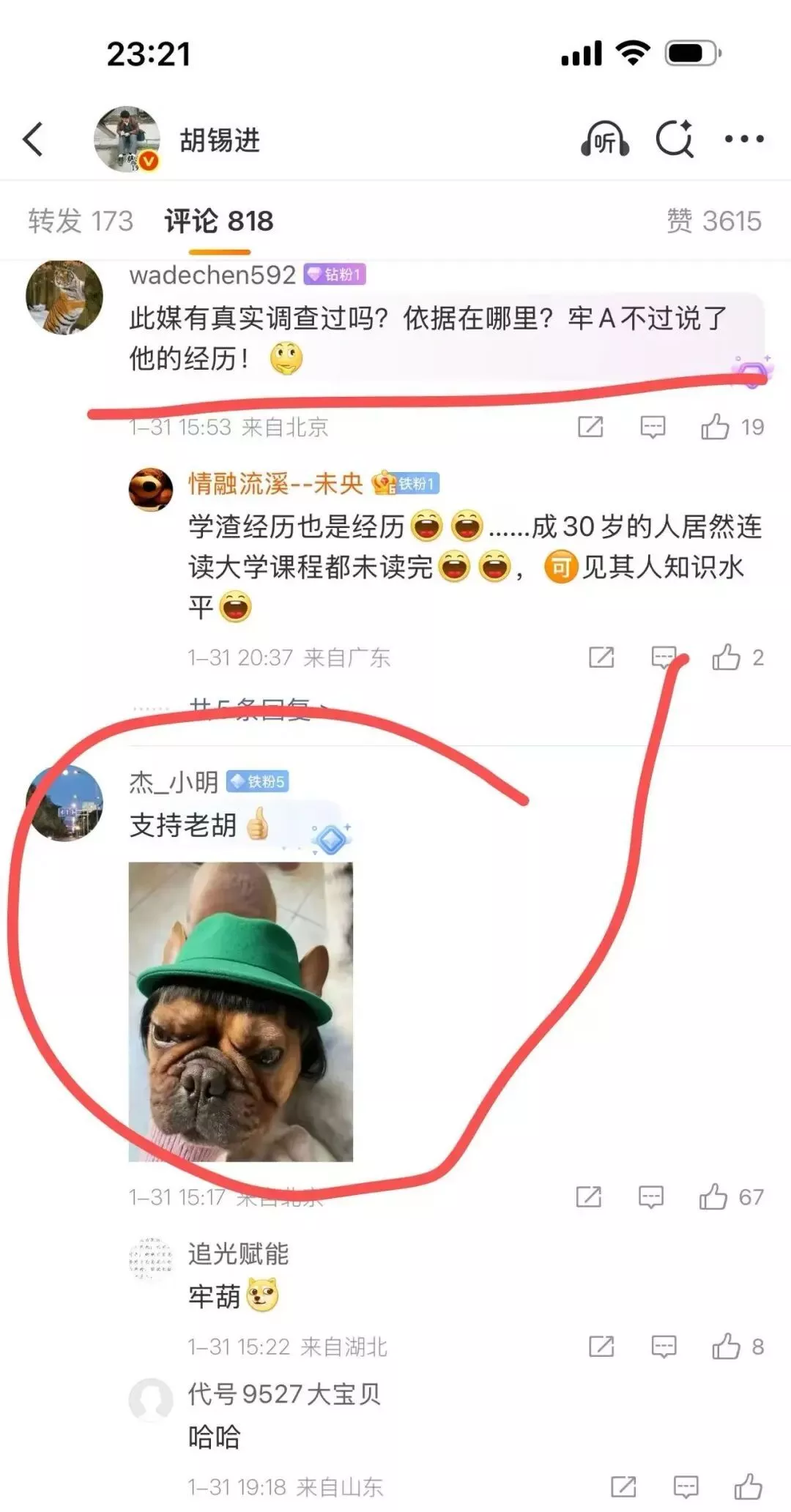Like wadechen592's comment with 19 likes
Screen dimensions: 791x1512
pos(715,427)
